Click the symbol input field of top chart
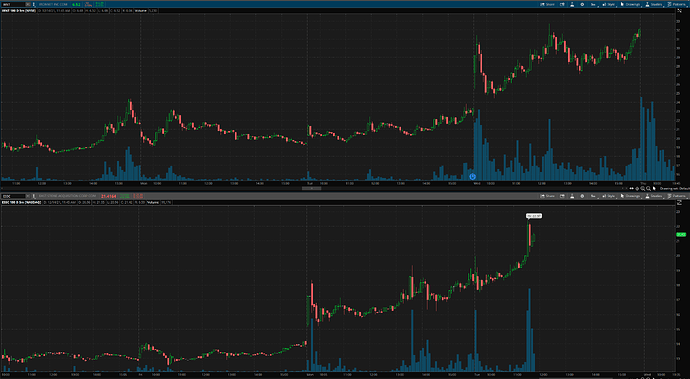The width and height of the screenshot is (690, 379). [13, 4]
